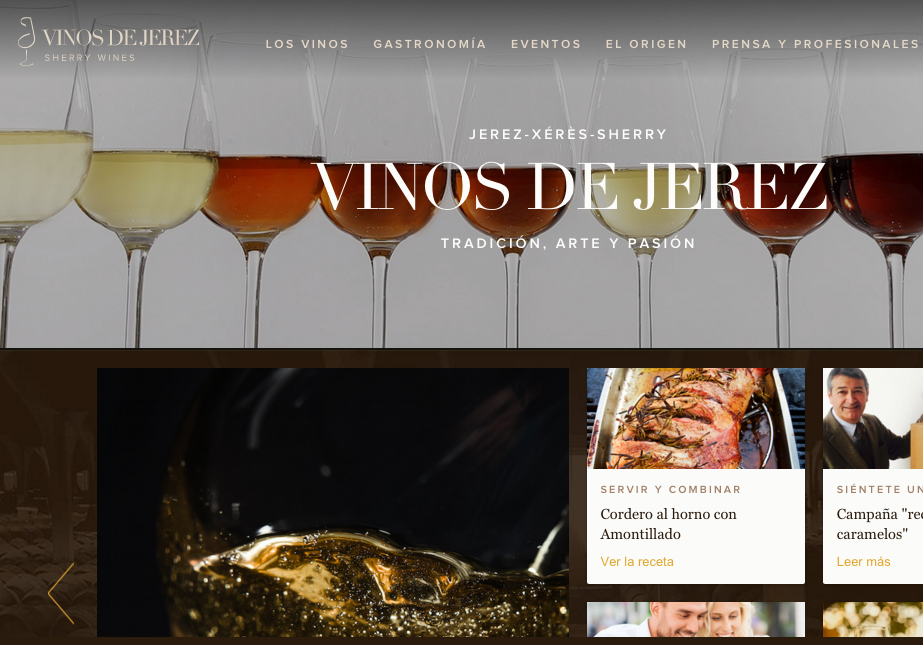This screenshot has width=923, height=645.
Task: Click the Vinos de Jerez Sherry Wines logo text
Action: pyautogui.click(x=121, y=44)
